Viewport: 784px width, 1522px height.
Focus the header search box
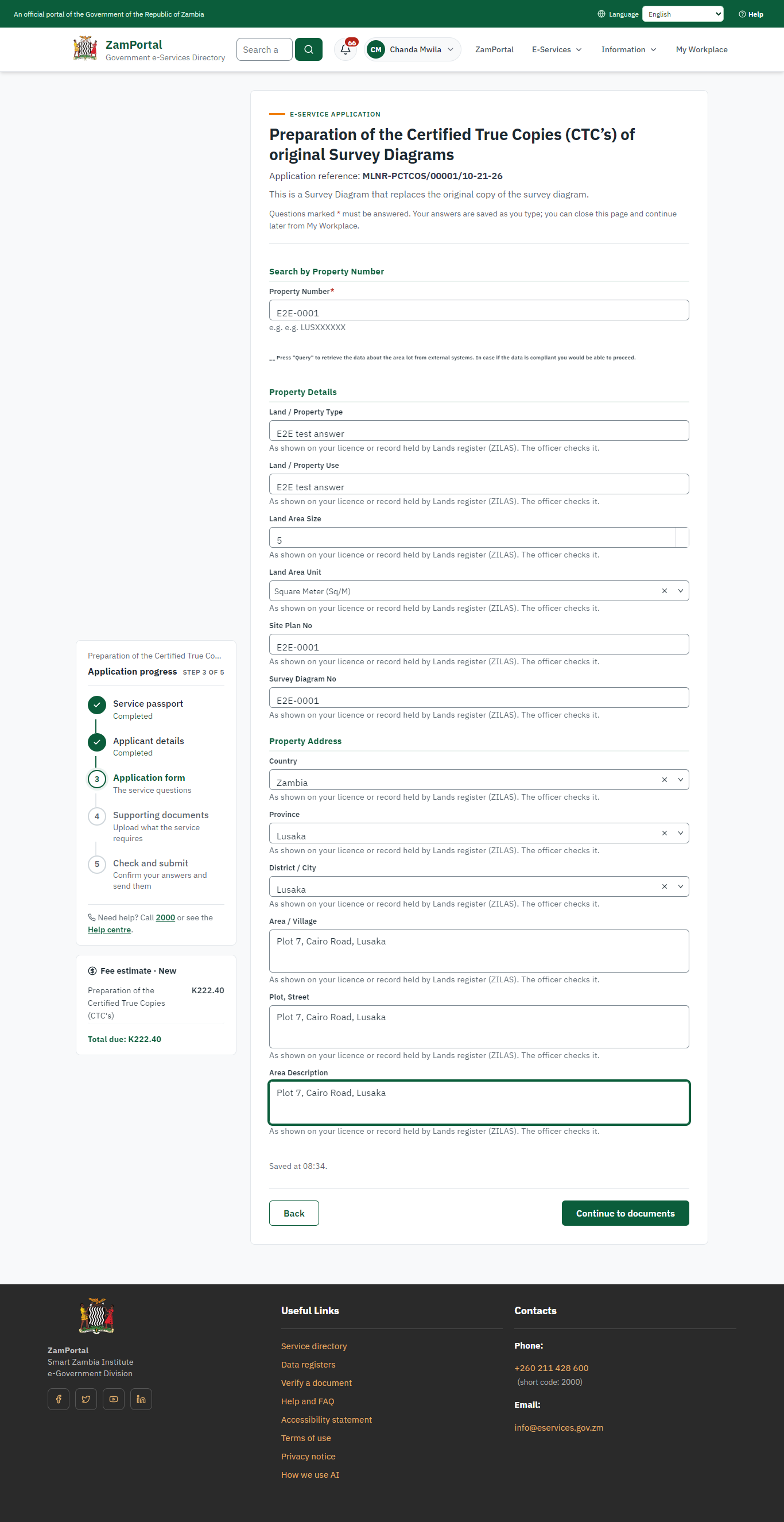pos(264,49)
